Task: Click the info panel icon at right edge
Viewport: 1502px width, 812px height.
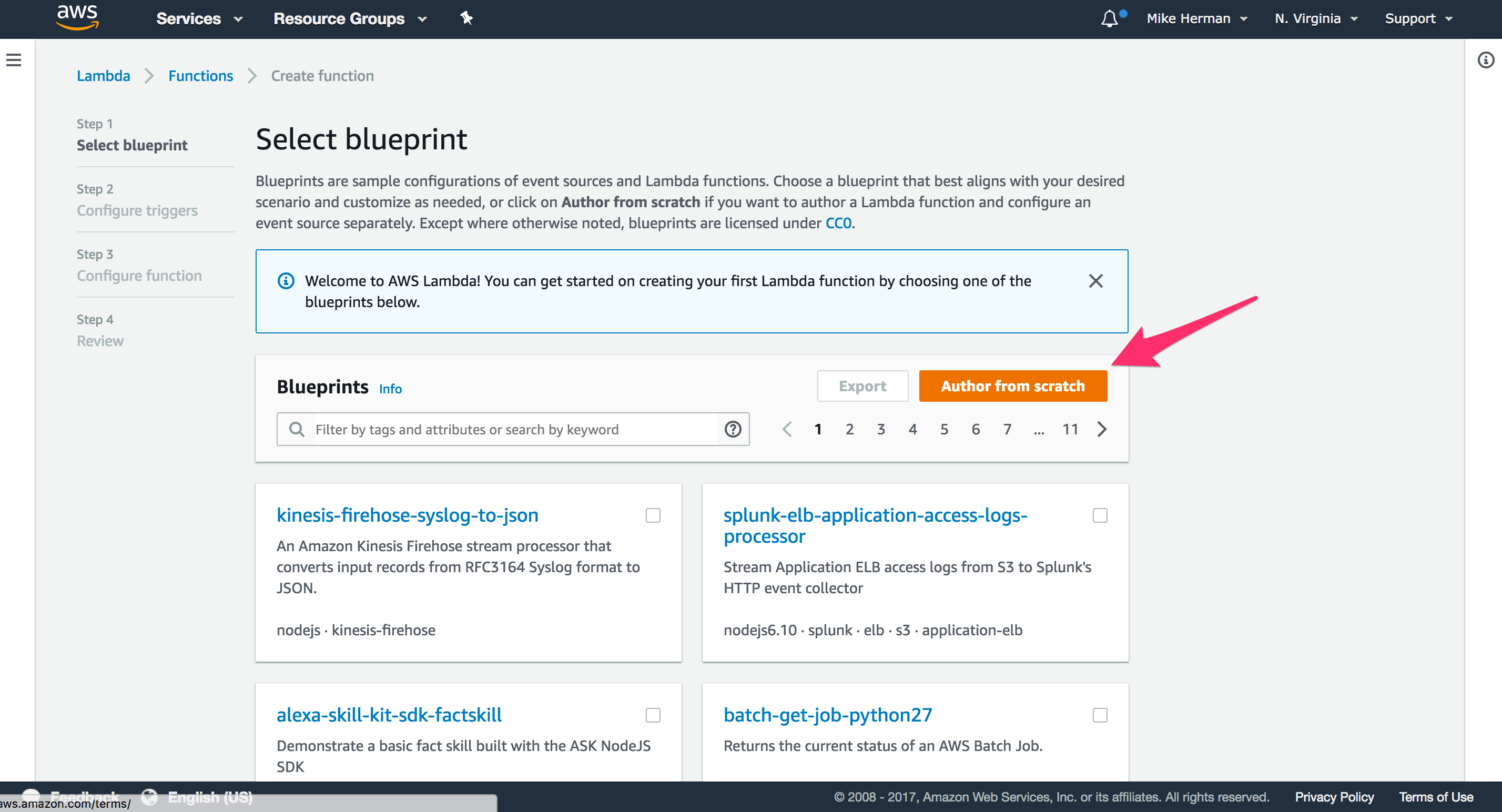Action: [x=1485, y=60]
